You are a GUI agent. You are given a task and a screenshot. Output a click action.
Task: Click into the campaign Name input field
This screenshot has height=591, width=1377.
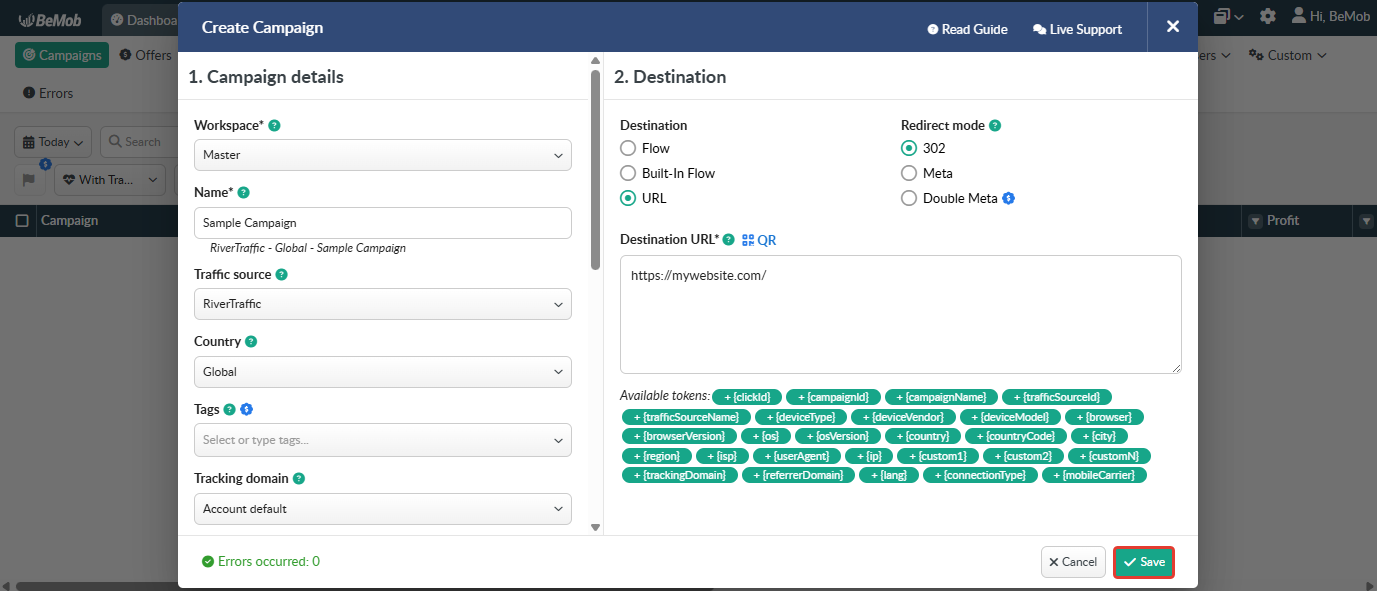382,223
